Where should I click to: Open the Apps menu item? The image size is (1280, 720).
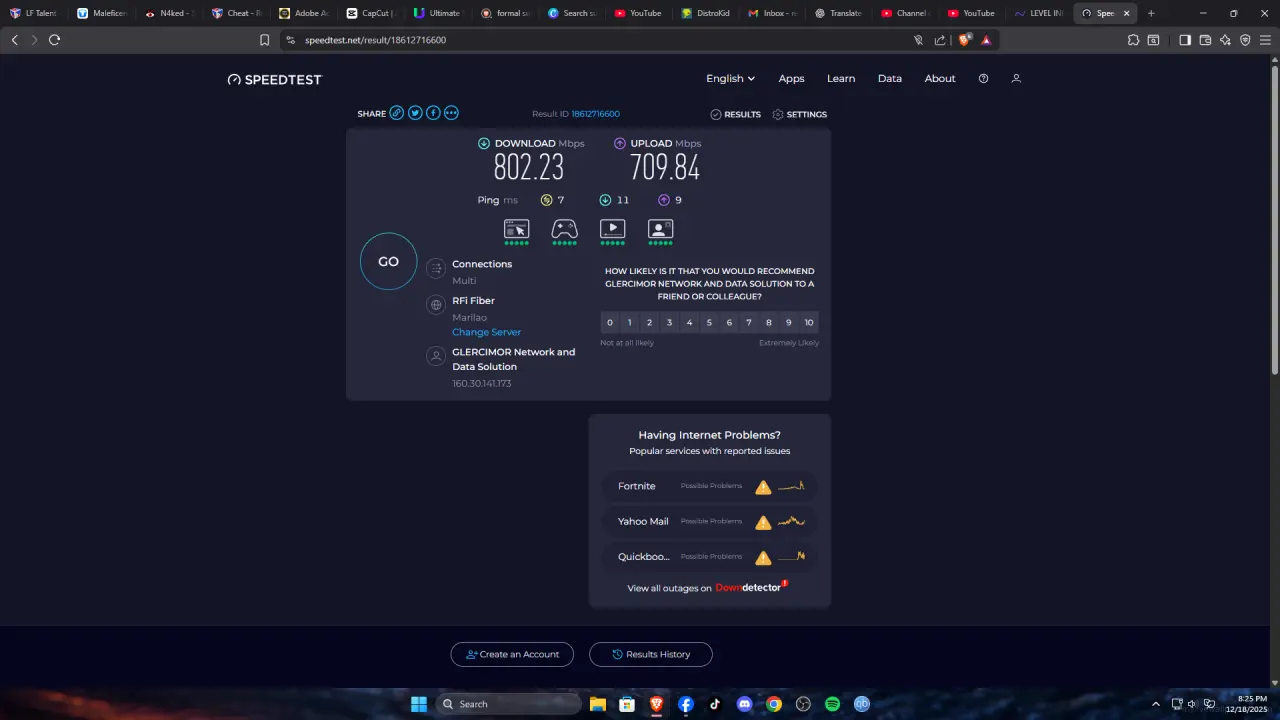[791, 79]
